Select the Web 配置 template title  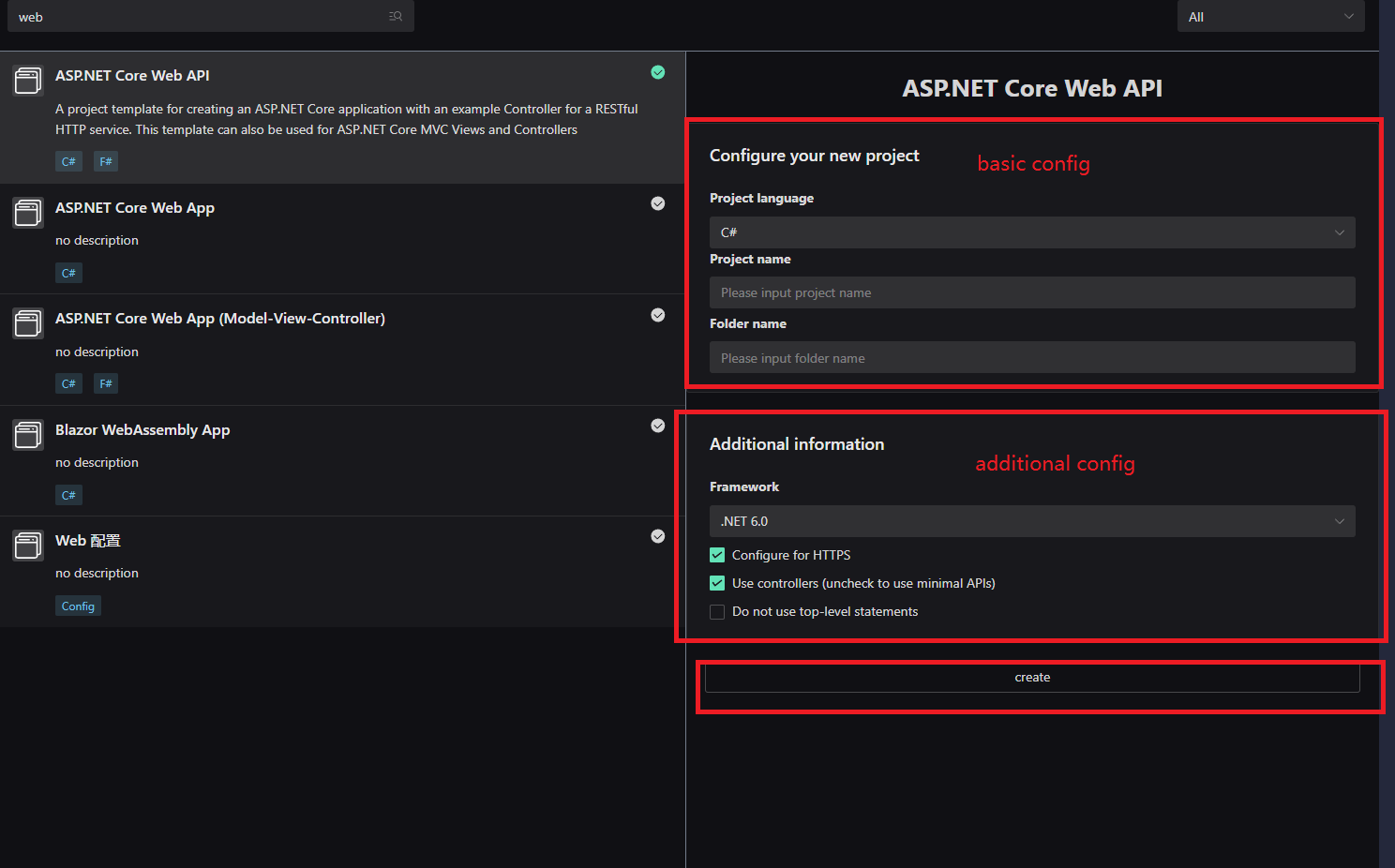point(88,541)
